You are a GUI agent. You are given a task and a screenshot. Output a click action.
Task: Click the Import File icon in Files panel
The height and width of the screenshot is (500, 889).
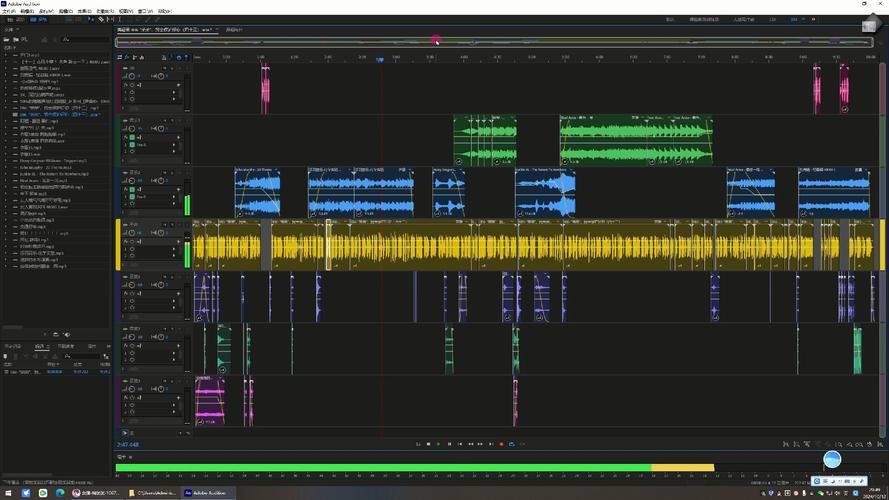(16, 40)
